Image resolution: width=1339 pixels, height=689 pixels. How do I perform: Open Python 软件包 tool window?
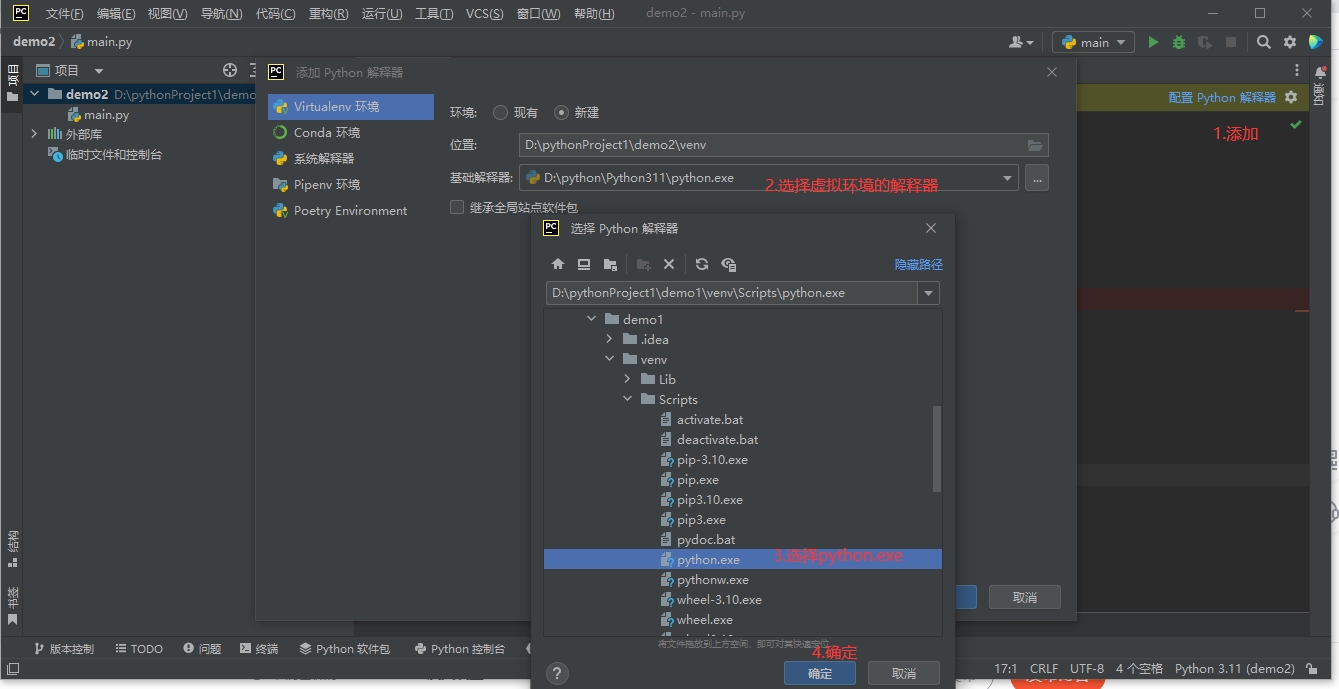(344, 648)
